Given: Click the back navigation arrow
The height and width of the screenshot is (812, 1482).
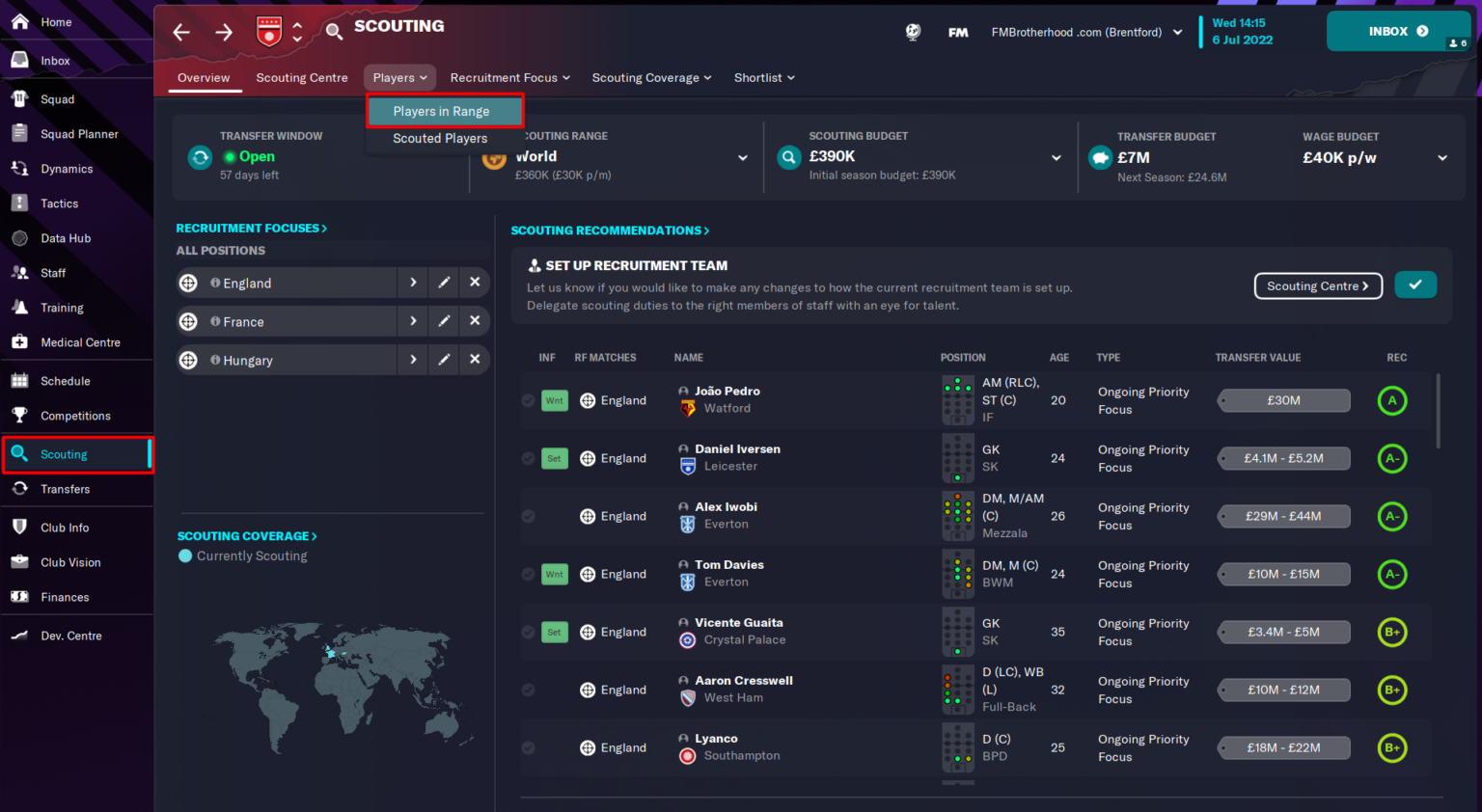Looking at the screenshot, I should click(180, 32).
